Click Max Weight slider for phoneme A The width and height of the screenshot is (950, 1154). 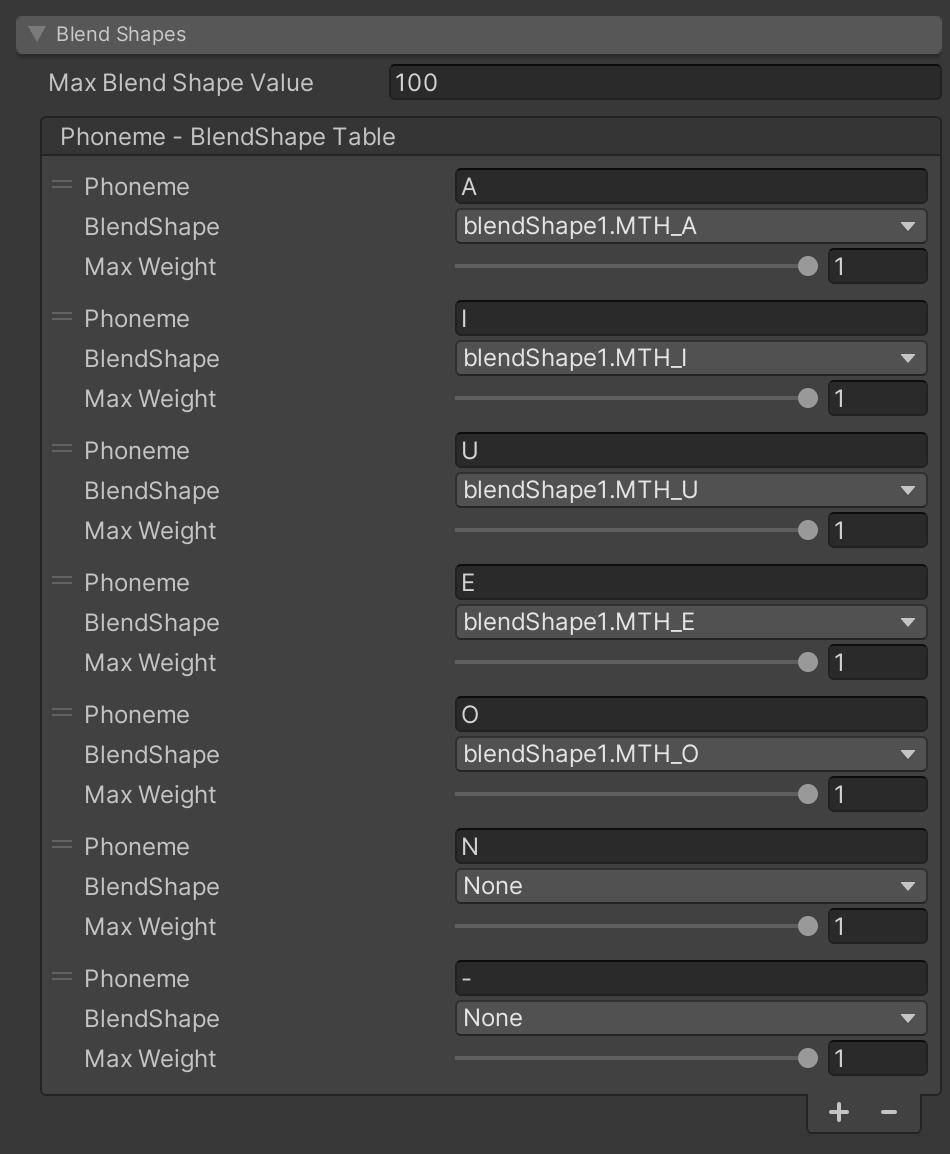pyautogui.click(x=632, y=267)
